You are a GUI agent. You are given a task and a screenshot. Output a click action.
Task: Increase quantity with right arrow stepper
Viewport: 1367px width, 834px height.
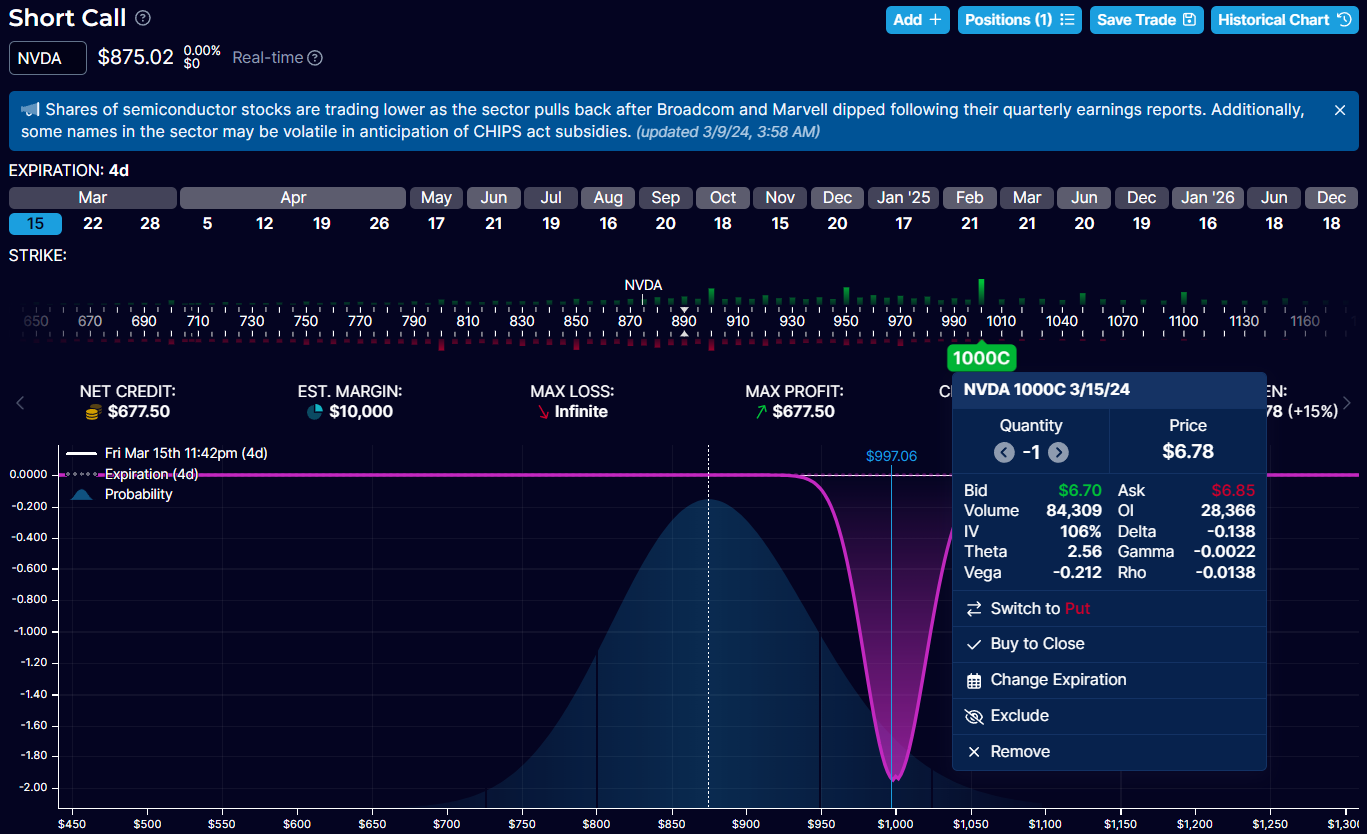coord(1058,453)
